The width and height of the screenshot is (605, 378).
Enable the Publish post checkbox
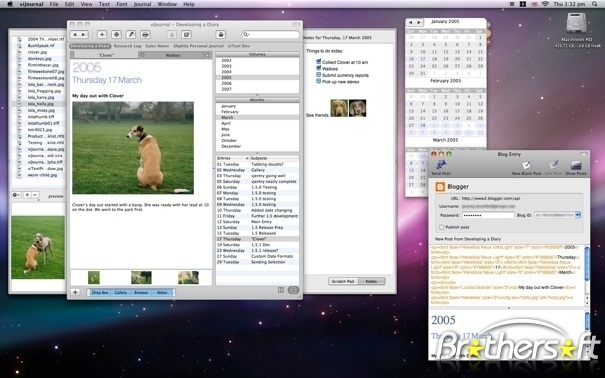click(442, 227)
